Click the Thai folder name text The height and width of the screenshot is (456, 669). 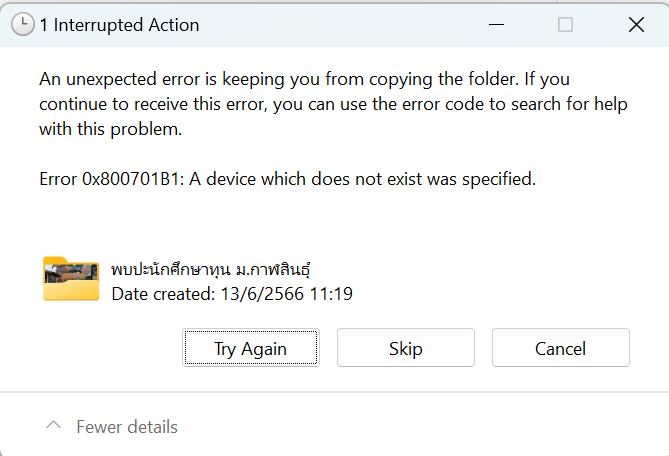click(211, 269)
